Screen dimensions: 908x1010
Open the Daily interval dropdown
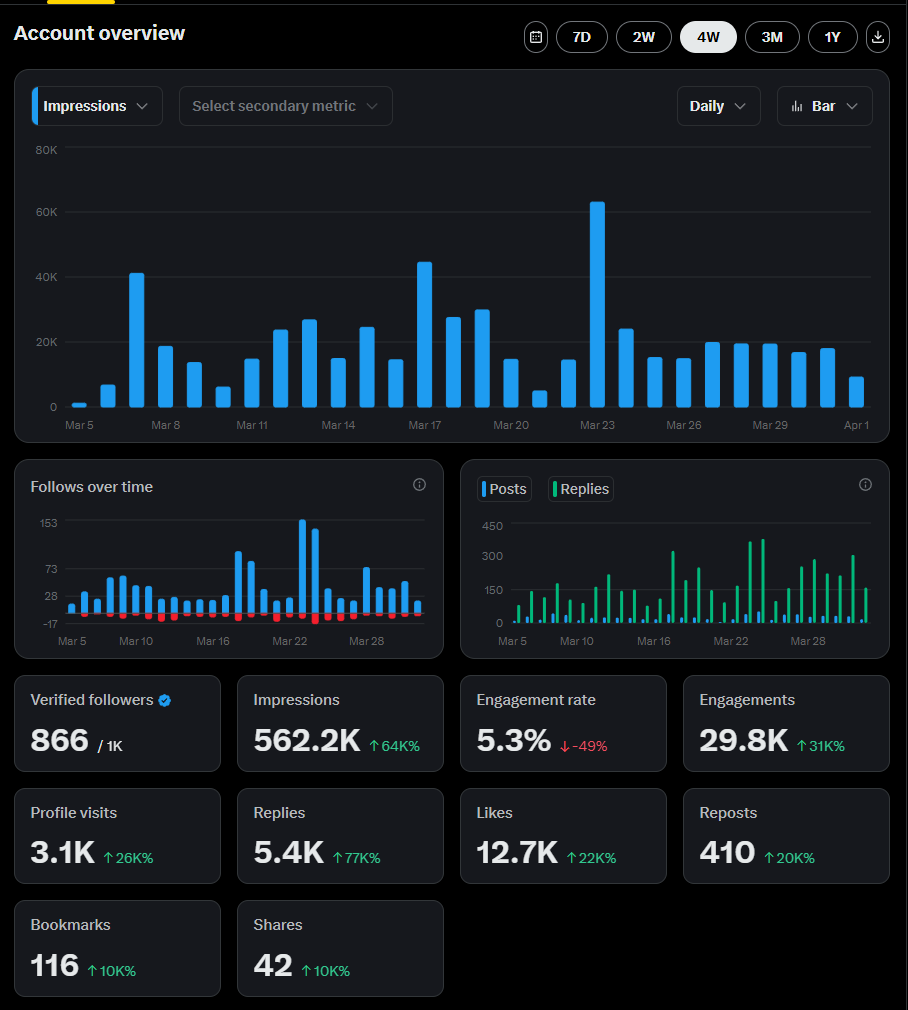click(719, 106)
